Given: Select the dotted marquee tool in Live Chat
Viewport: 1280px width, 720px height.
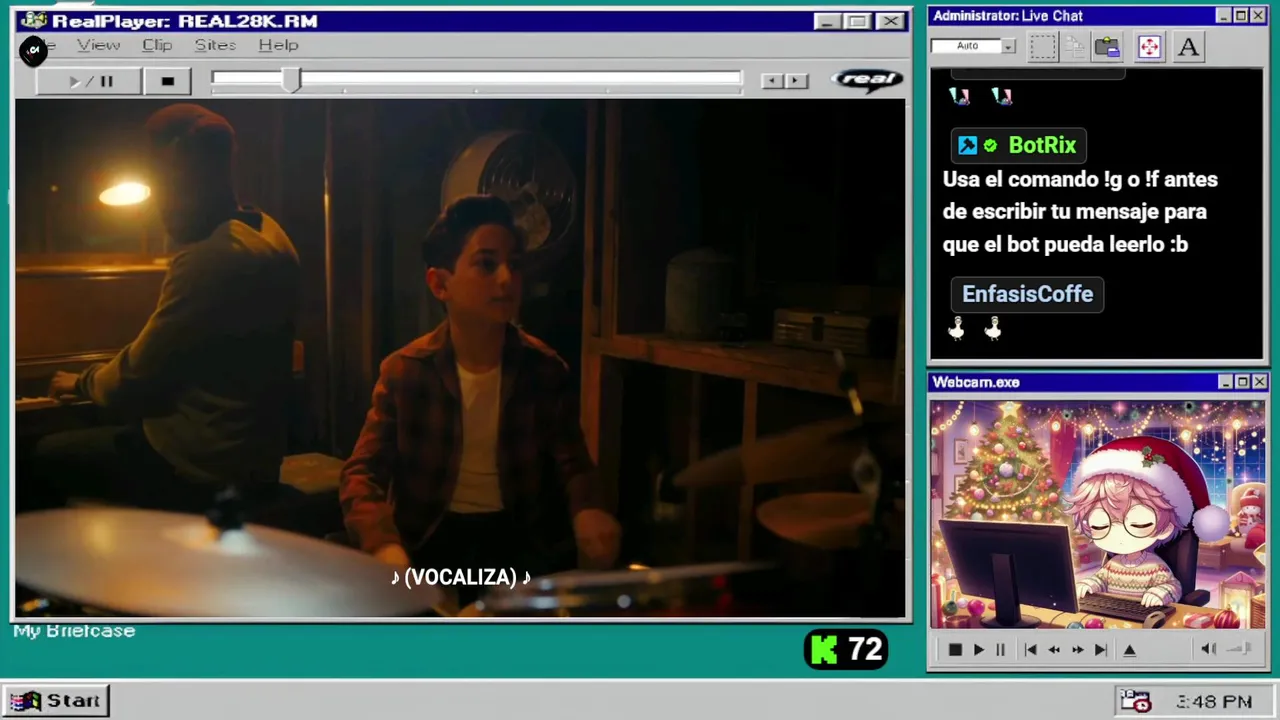Looking at the screenshot, I should 1043,47.
